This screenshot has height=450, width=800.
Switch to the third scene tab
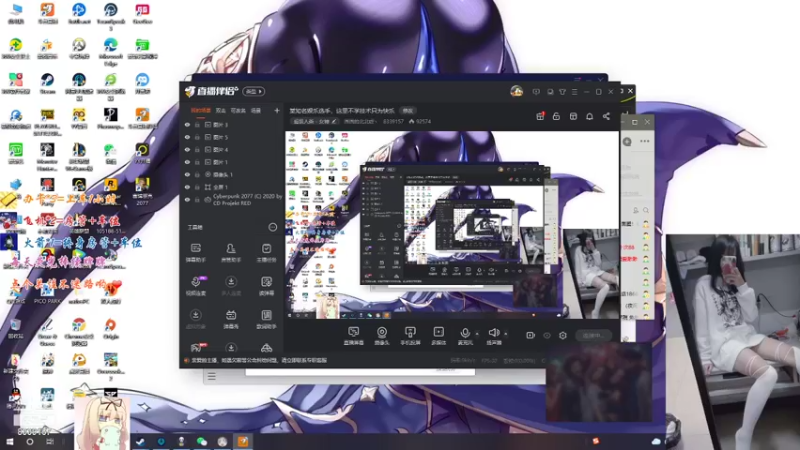point(238,110)
